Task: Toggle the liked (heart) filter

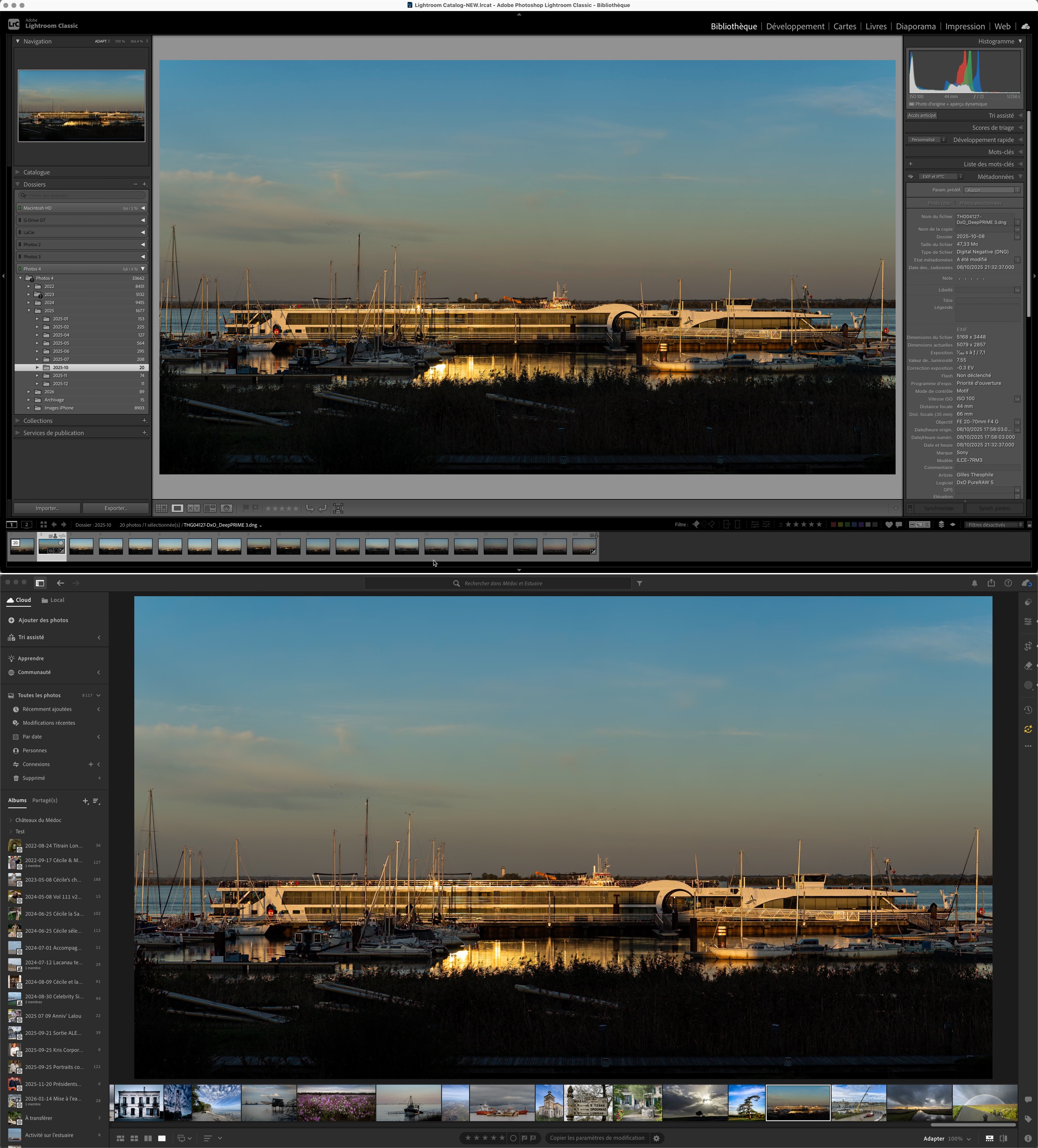Action: [x=889, y=524]
